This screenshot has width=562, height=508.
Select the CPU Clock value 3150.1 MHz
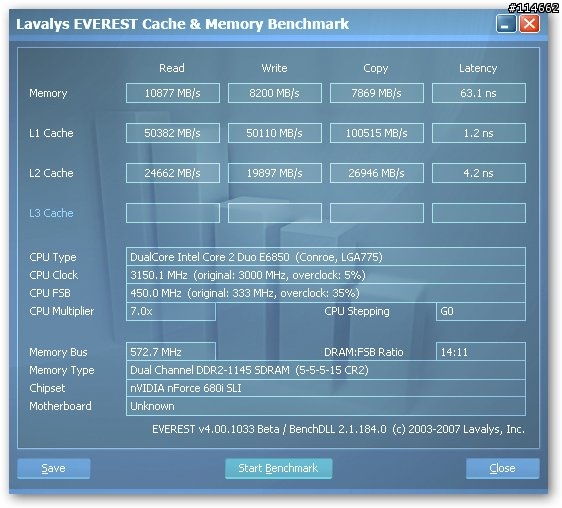coord(326,275)
